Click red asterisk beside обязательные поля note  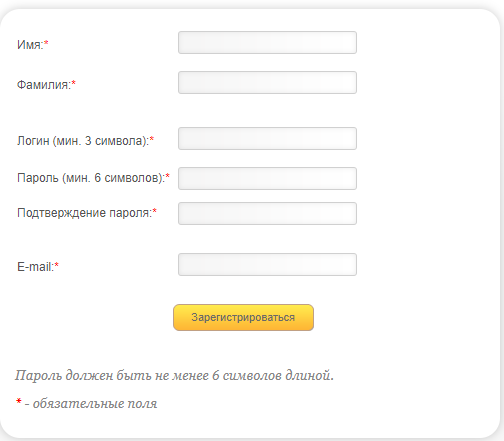coord(19,401)
